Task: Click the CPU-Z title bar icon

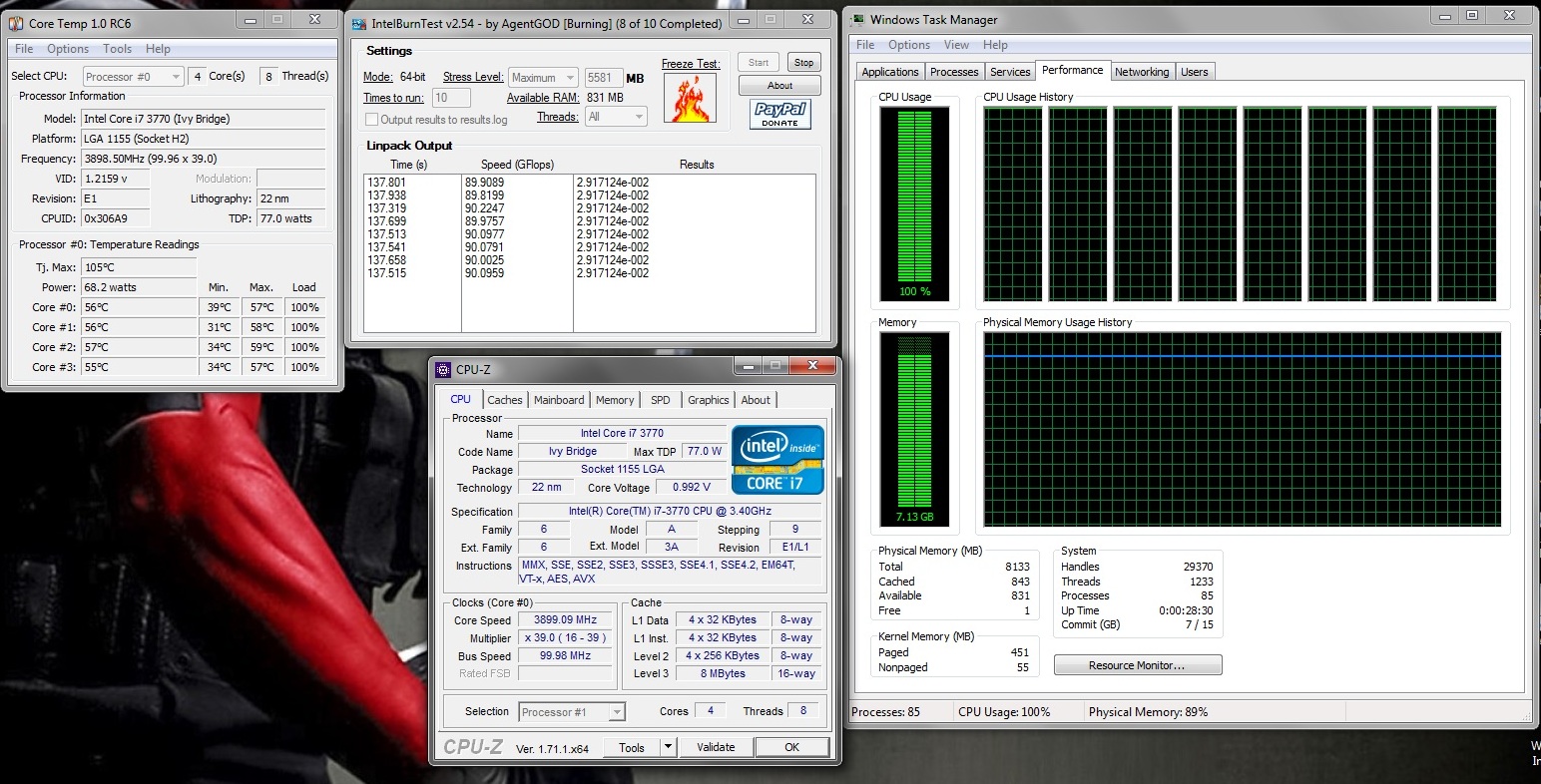Action: click(x=444, y=369)
